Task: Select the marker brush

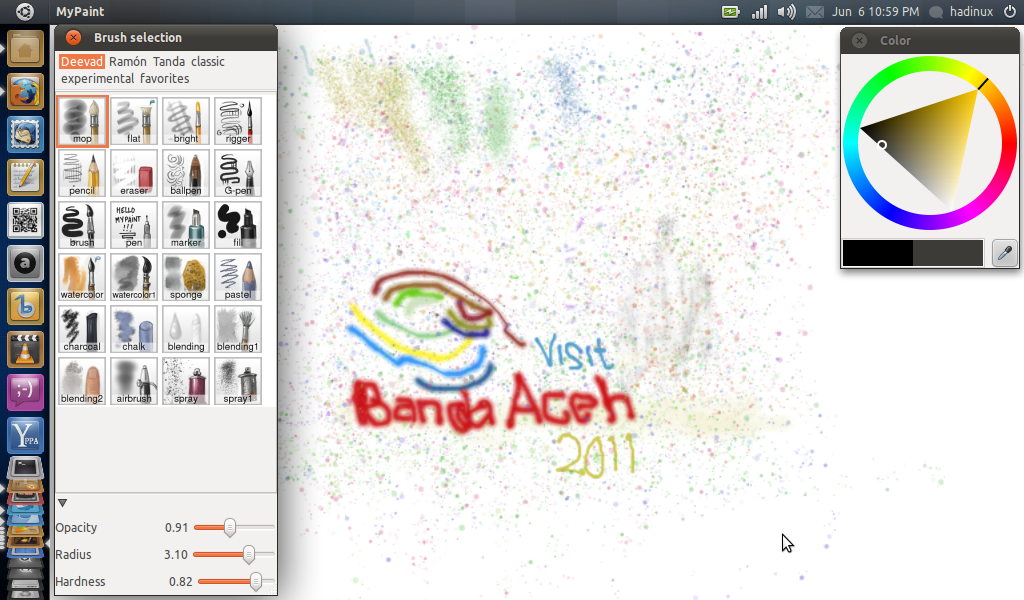Action: click(186, 225)
